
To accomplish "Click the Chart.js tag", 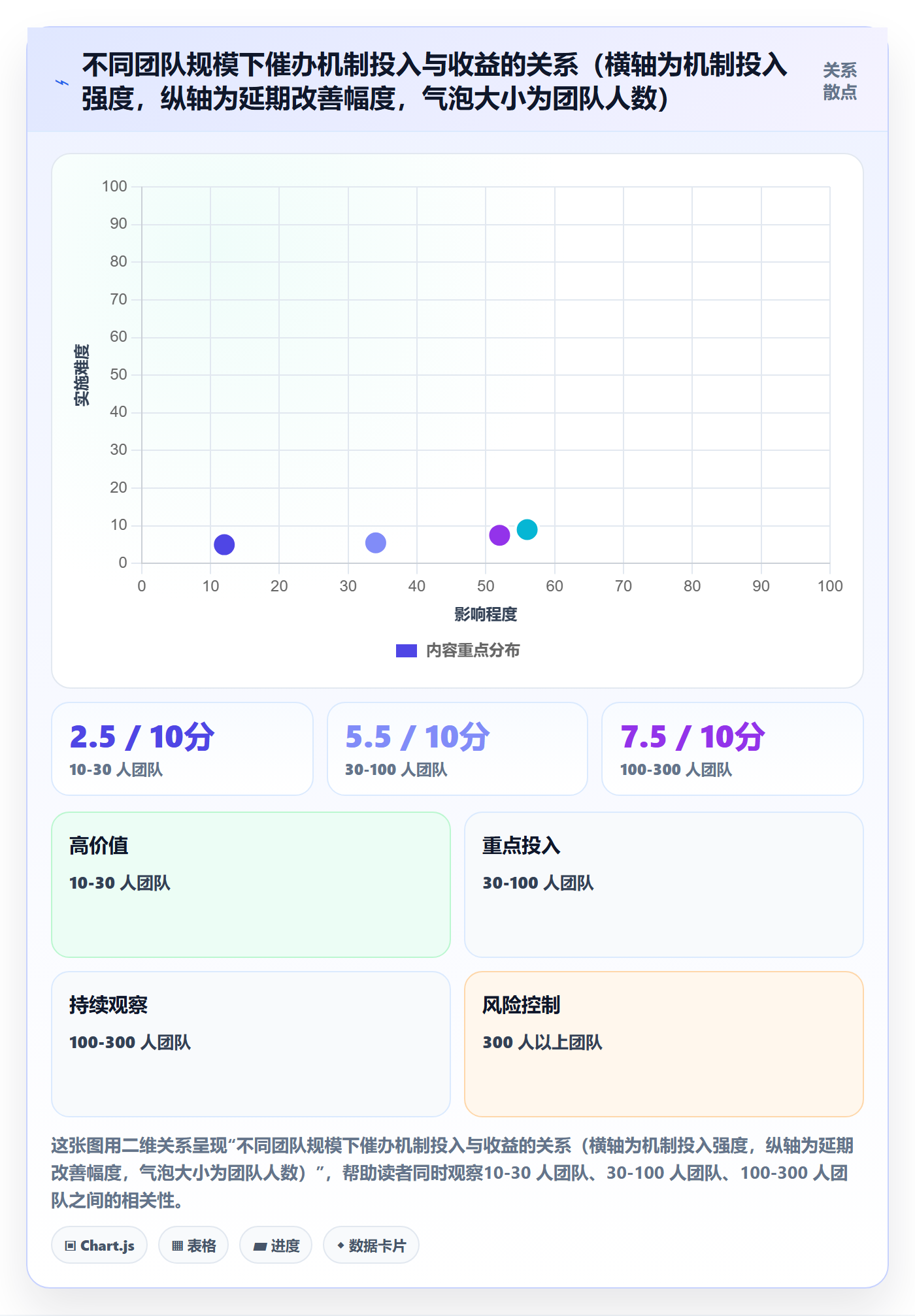I will click(x=99, y=1245).
